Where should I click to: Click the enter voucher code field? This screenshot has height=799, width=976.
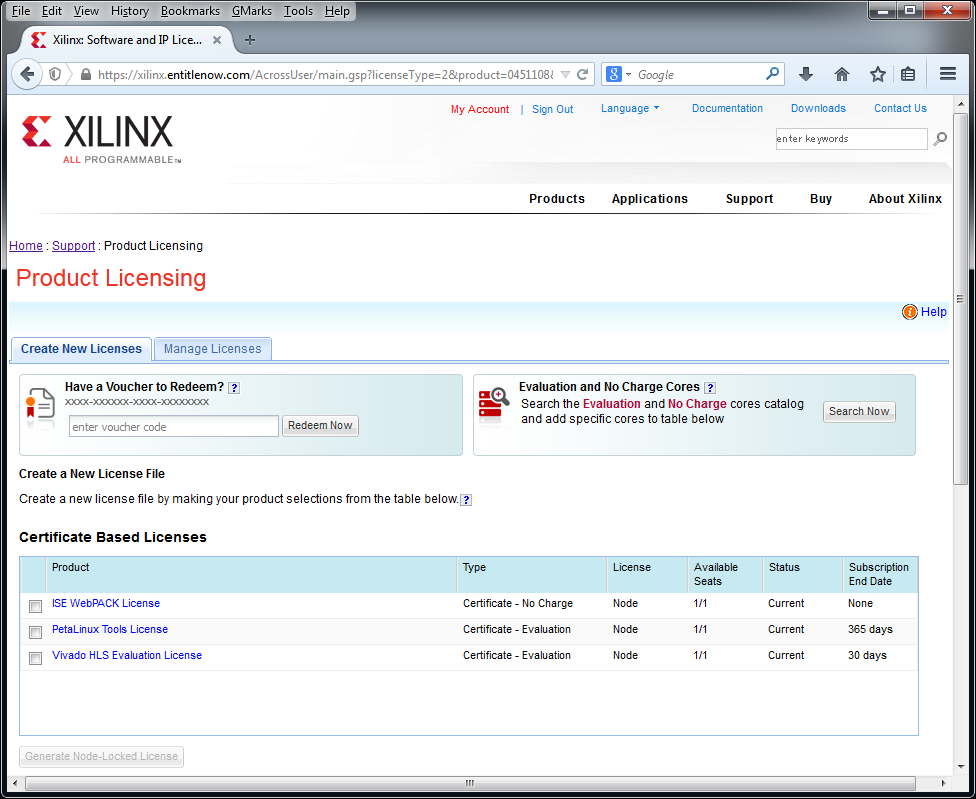coord(174,427)
